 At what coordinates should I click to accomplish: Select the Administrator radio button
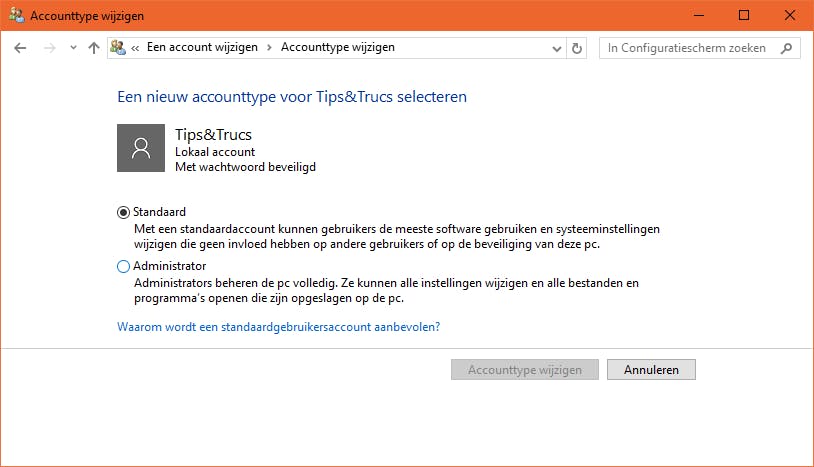tap(124, 267)
